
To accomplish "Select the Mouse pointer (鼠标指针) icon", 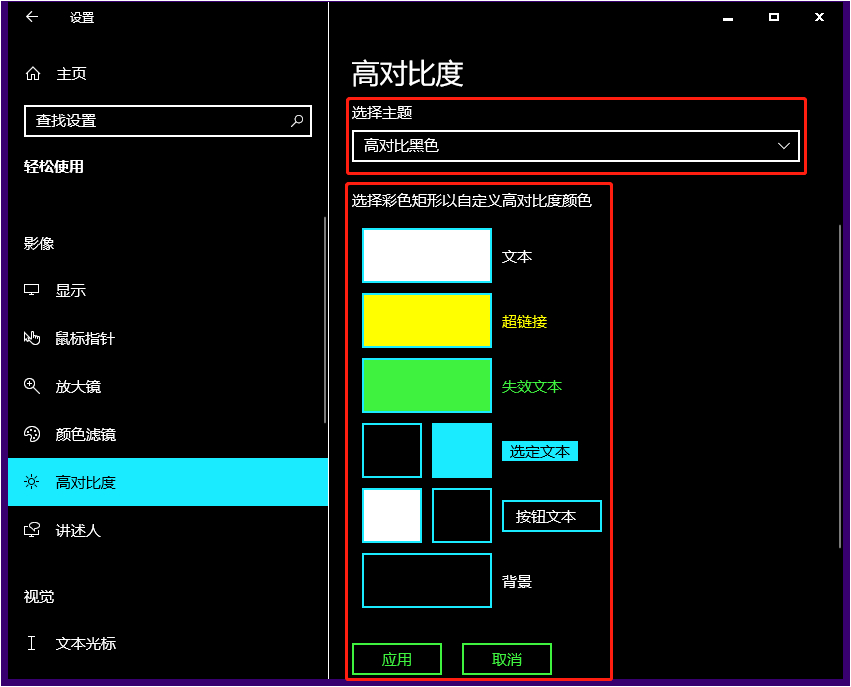I will click(x=30, y=338).
